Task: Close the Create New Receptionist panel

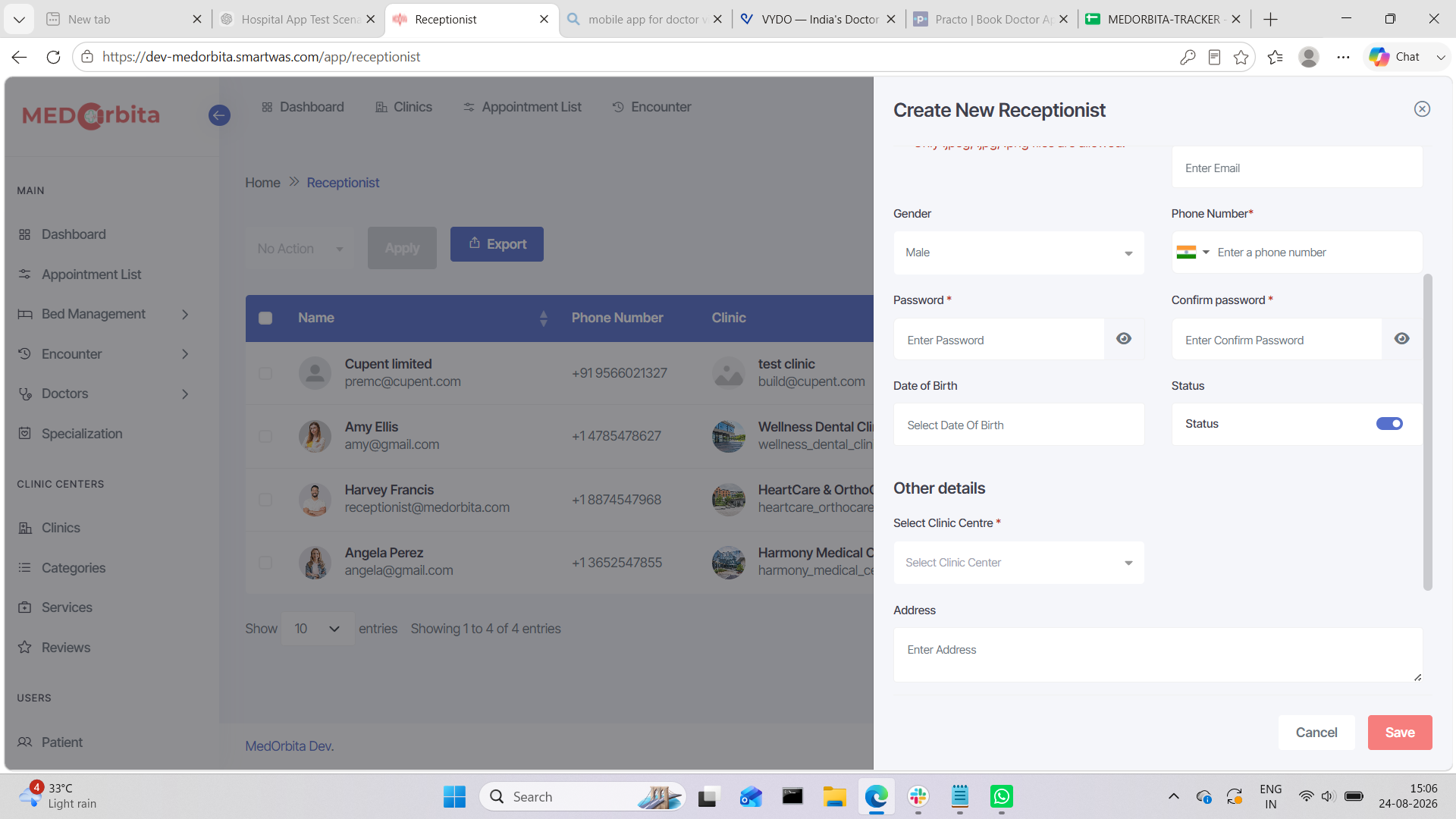Action: pyautogui.click(x=1422, y=109)
